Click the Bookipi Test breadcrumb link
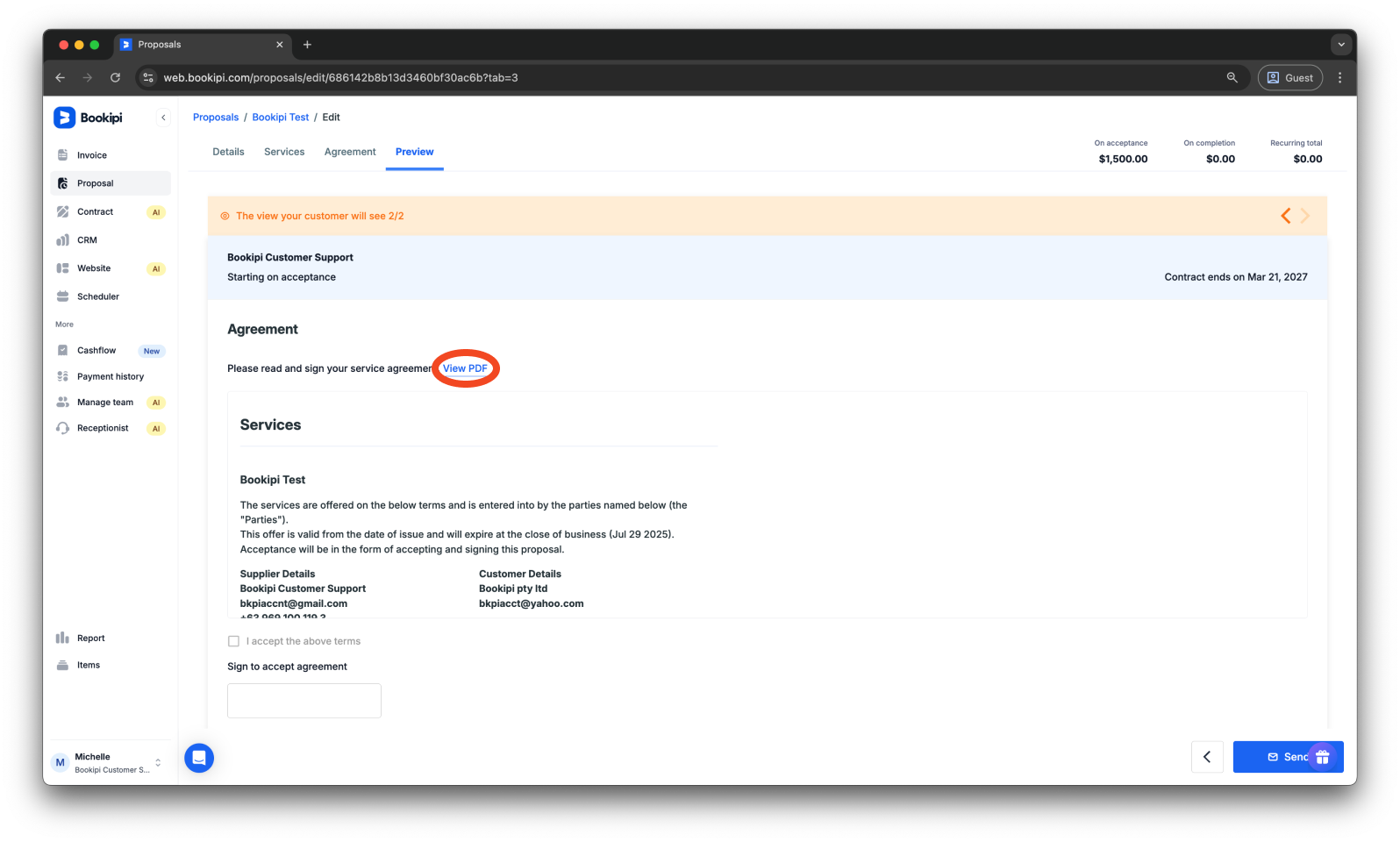Viewport: 1400px width, 842px height. click(x=281, y=118)
